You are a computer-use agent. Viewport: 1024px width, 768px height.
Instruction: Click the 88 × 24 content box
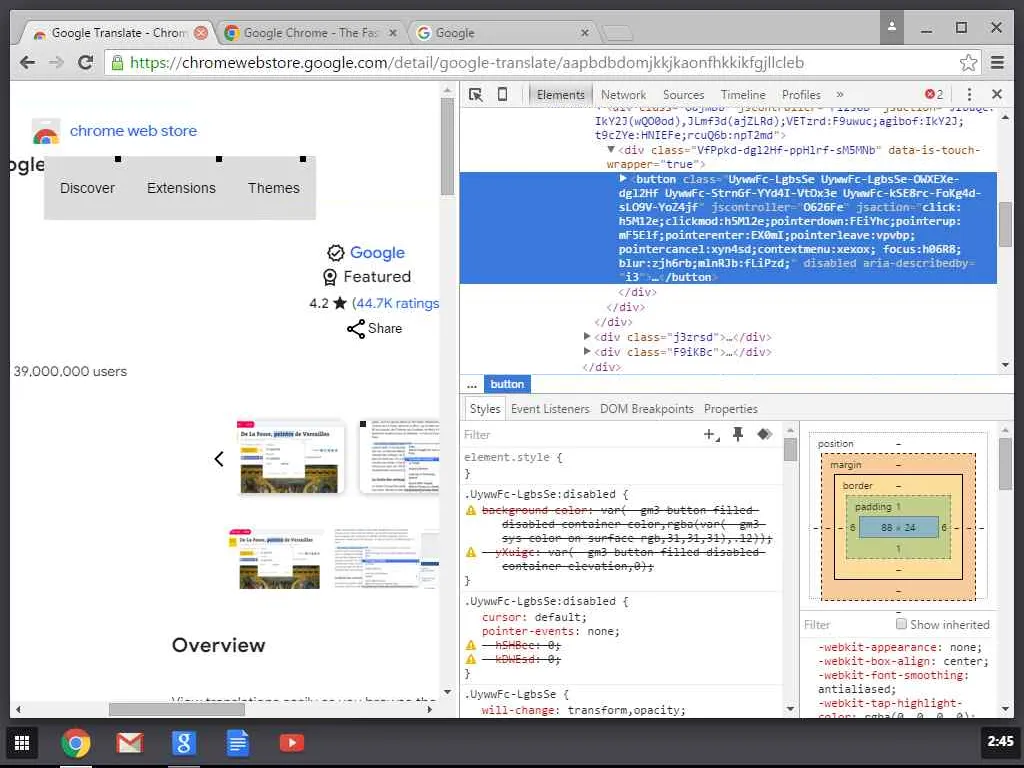click(898, 528)
